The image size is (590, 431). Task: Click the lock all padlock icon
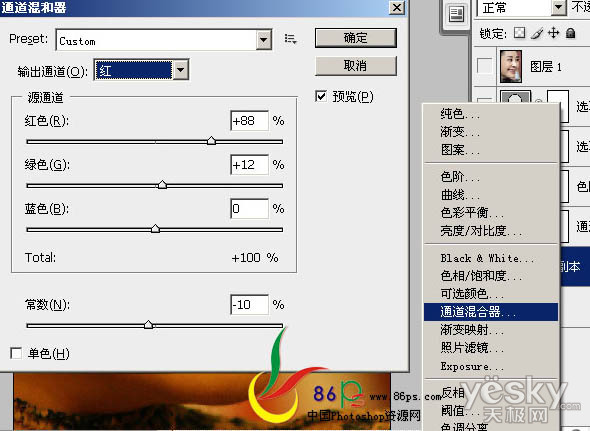571,33
